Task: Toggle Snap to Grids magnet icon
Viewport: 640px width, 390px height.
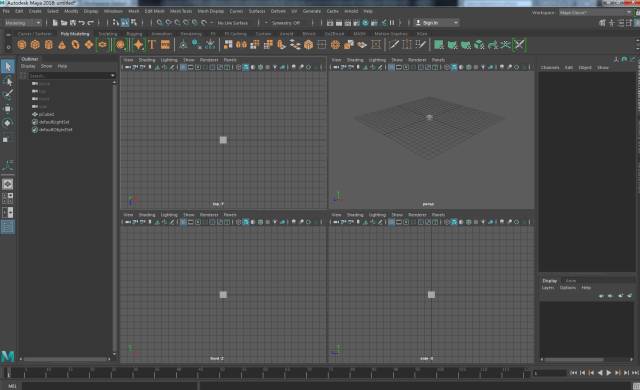Action: pyautogui.click(x=160, y=23)
